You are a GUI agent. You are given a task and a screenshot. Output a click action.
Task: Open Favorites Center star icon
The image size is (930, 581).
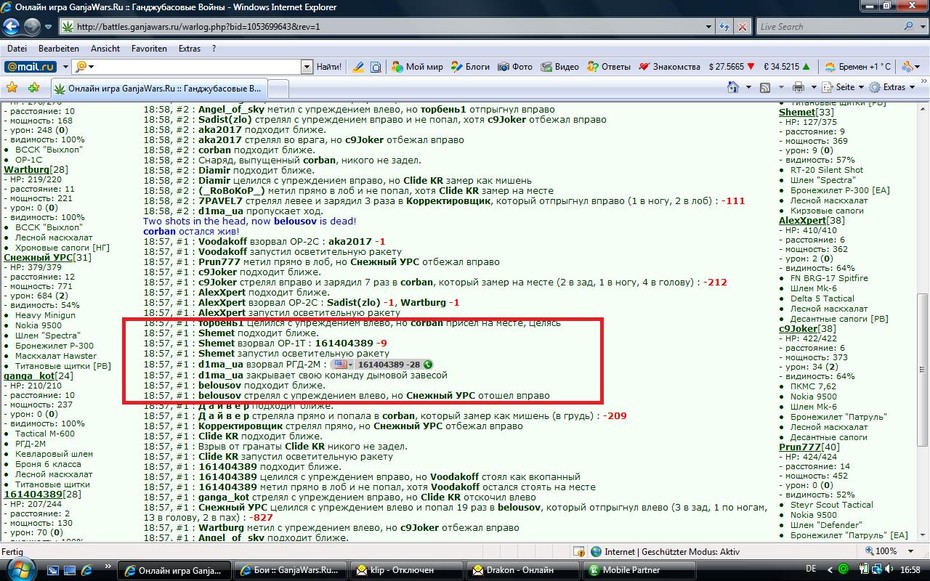[x=12, y=88]
